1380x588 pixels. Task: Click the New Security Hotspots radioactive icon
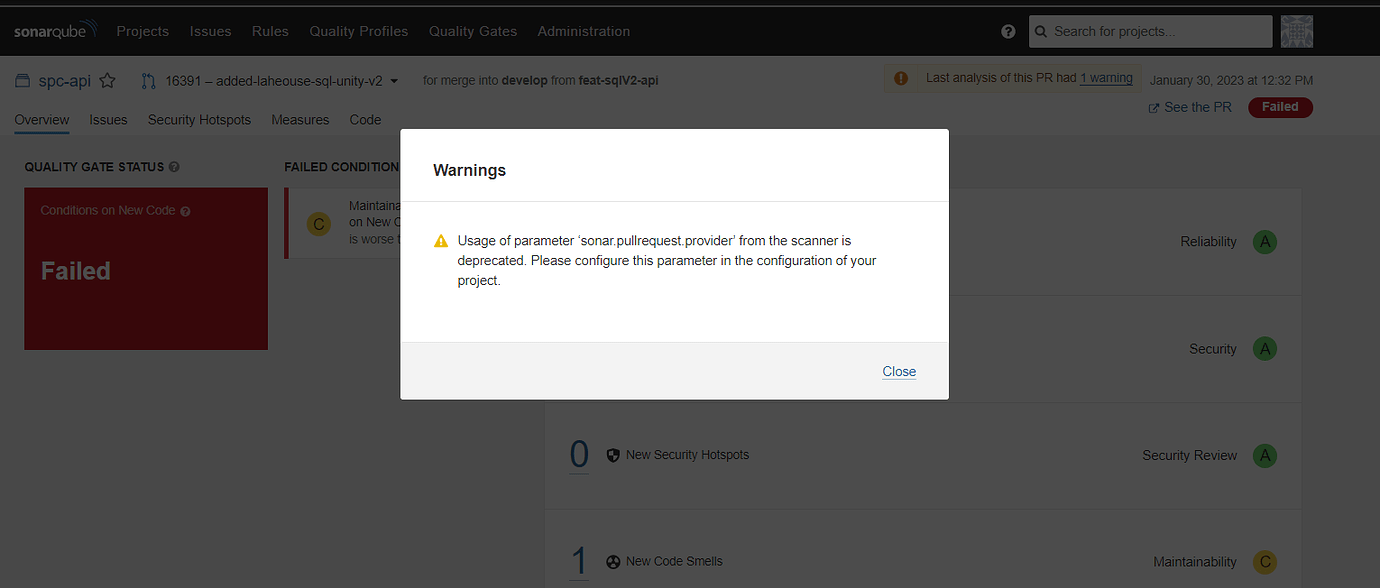(613, 454)
